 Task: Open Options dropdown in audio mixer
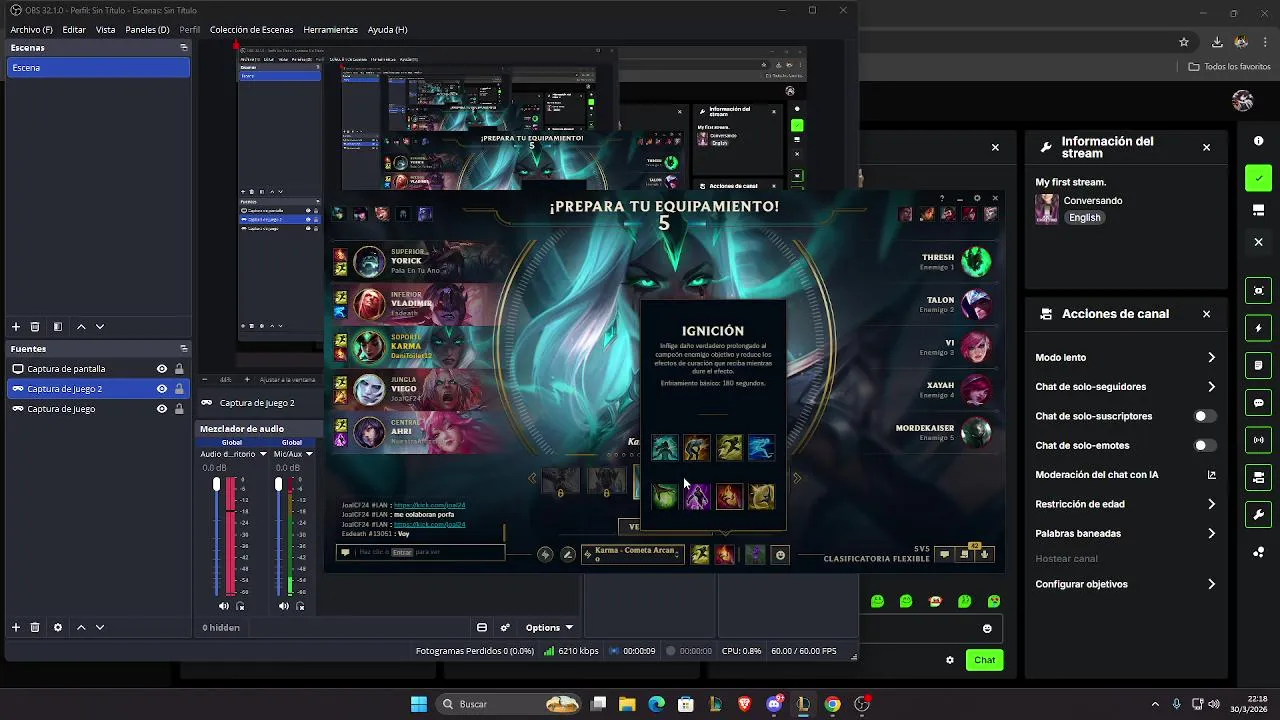click(549, 628)
